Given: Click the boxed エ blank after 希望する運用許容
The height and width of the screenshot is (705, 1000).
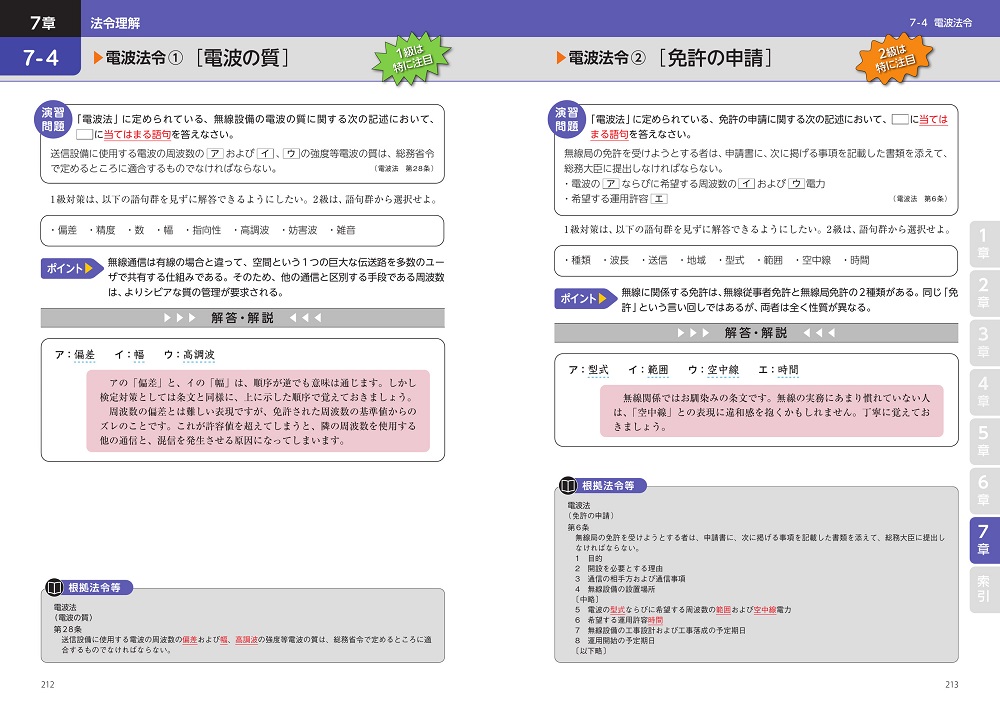Looking at the screenshot, I should pyautogui.click(x=659, y=199).
